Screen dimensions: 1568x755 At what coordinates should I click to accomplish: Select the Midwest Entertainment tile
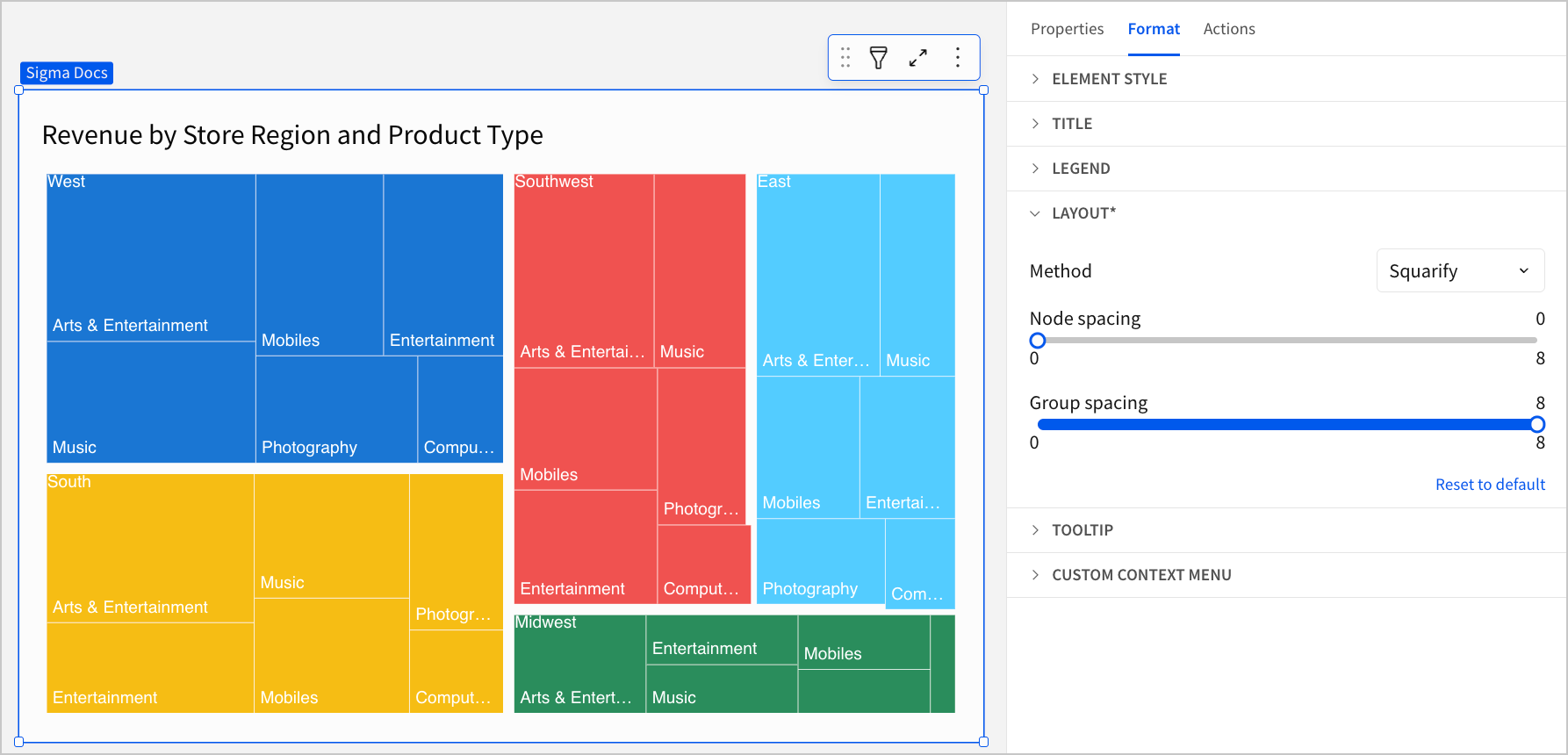[x=722, y=640]
